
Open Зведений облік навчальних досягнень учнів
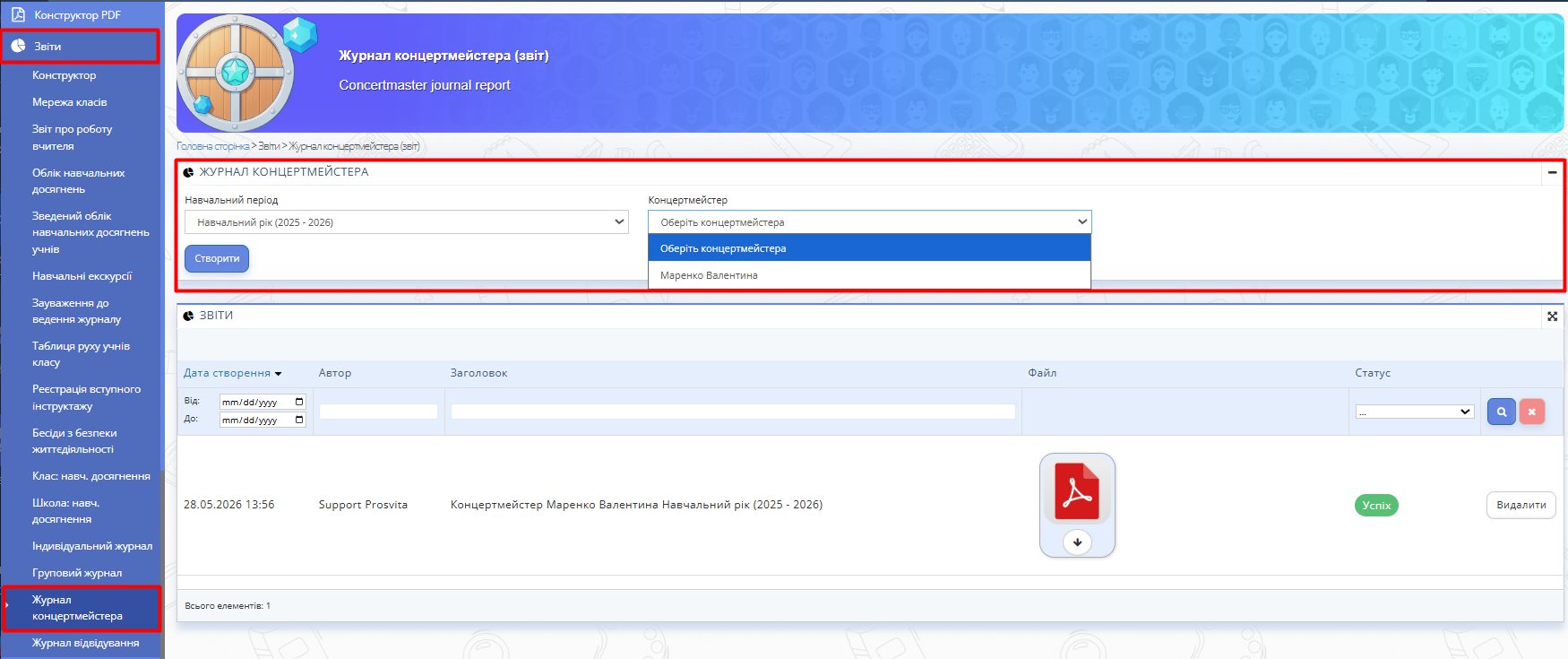pos(90,232)
